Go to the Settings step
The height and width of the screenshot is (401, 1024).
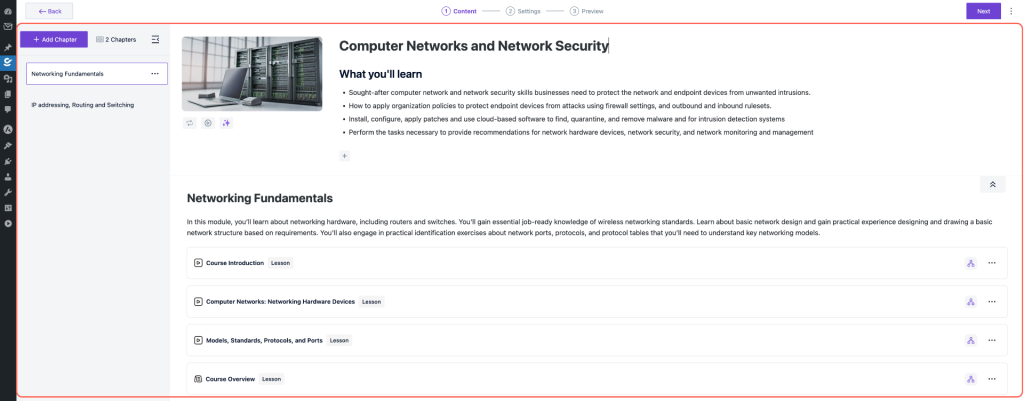(523, 11)
